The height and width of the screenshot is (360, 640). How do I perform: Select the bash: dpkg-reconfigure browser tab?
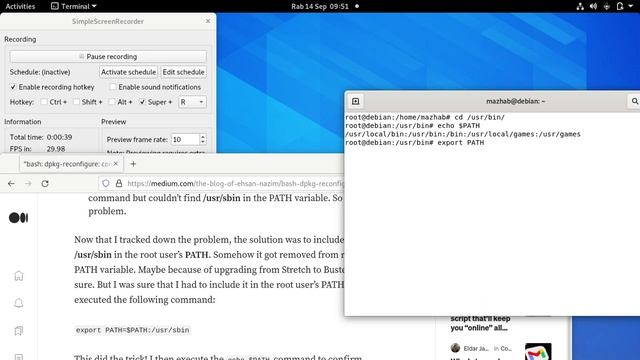click(x=67, y=164)
